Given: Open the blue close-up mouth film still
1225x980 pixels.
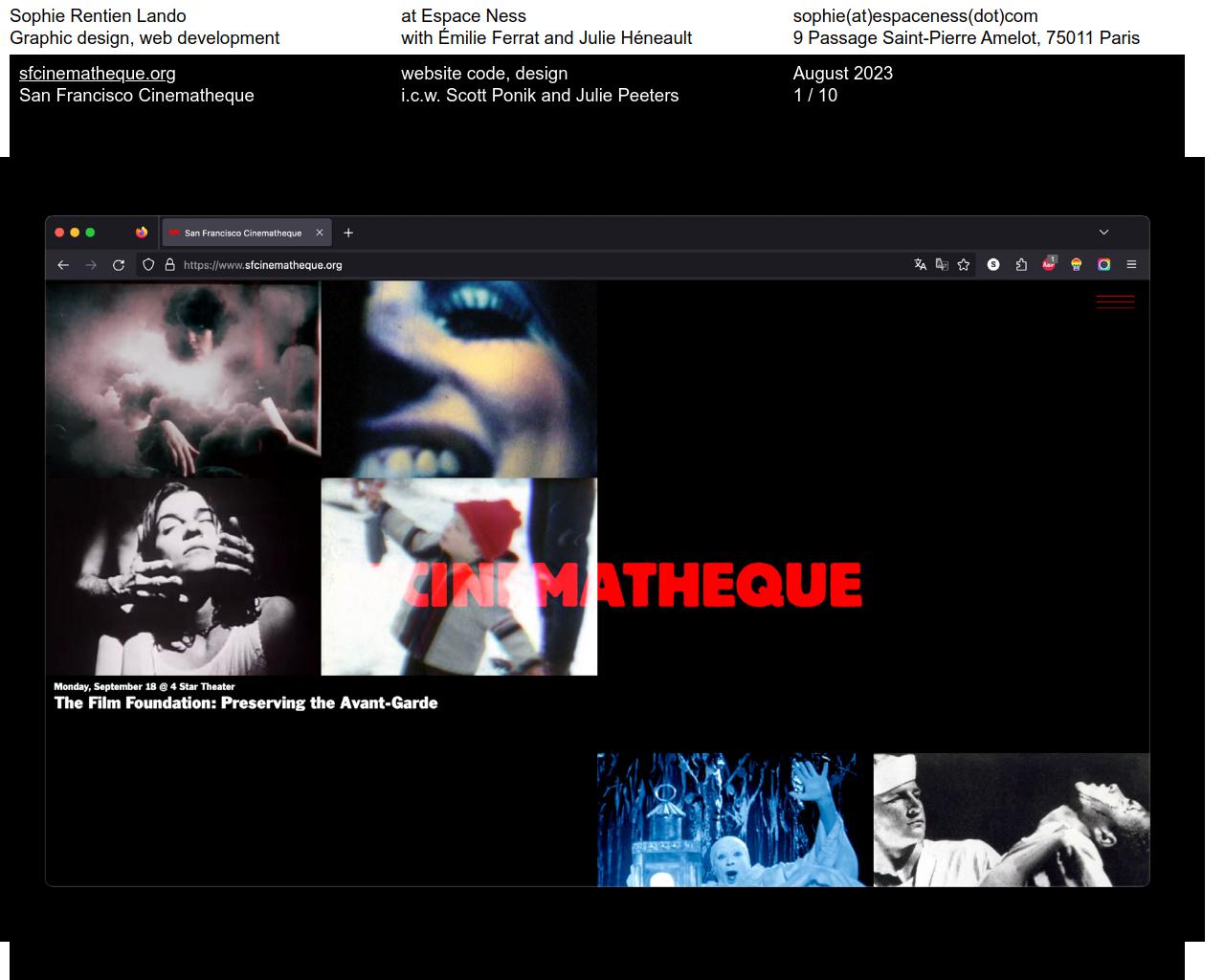Looking at the screenshot, I should 459,379.
